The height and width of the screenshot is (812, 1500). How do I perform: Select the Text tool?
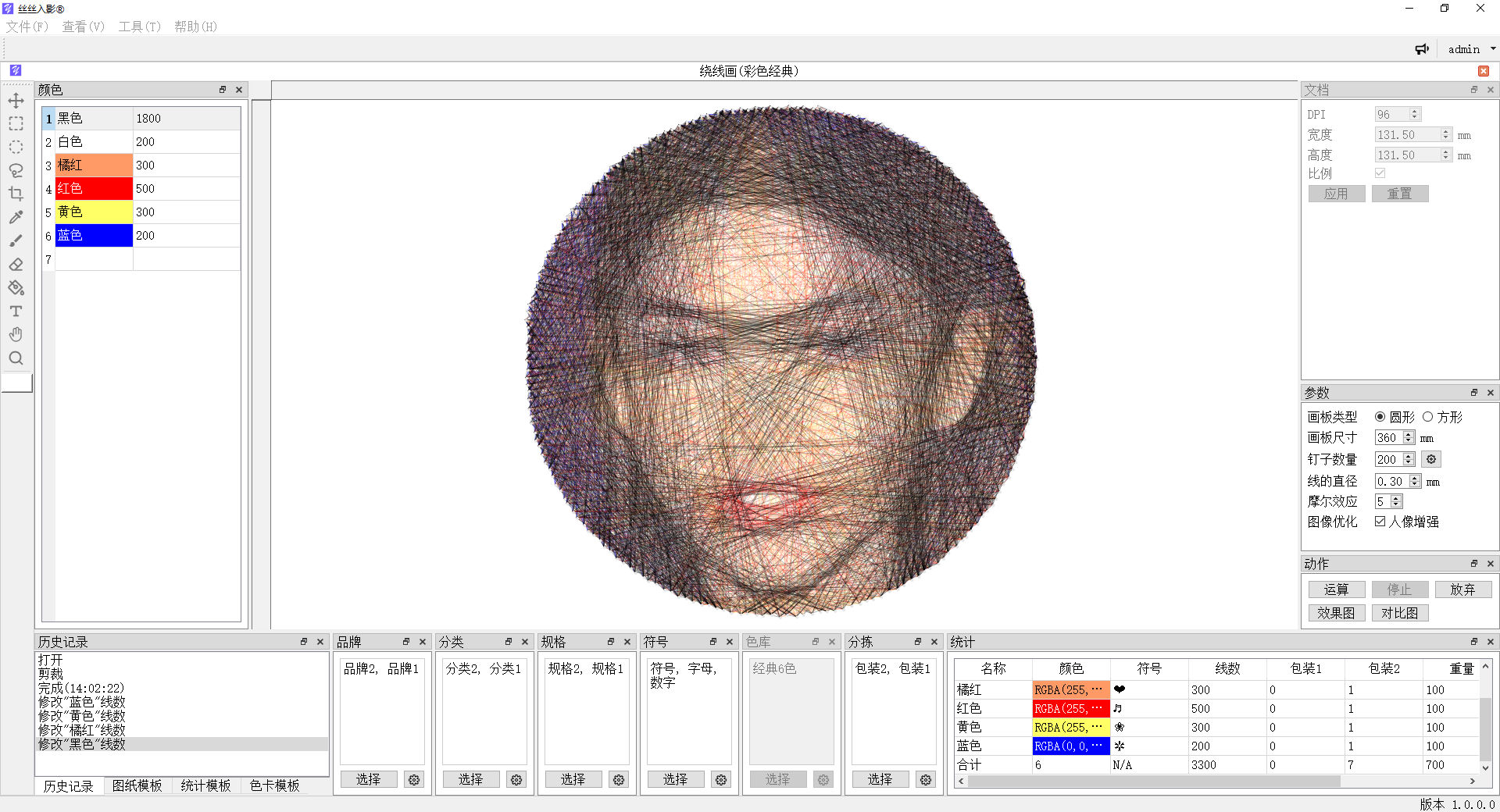coord(16,311)
